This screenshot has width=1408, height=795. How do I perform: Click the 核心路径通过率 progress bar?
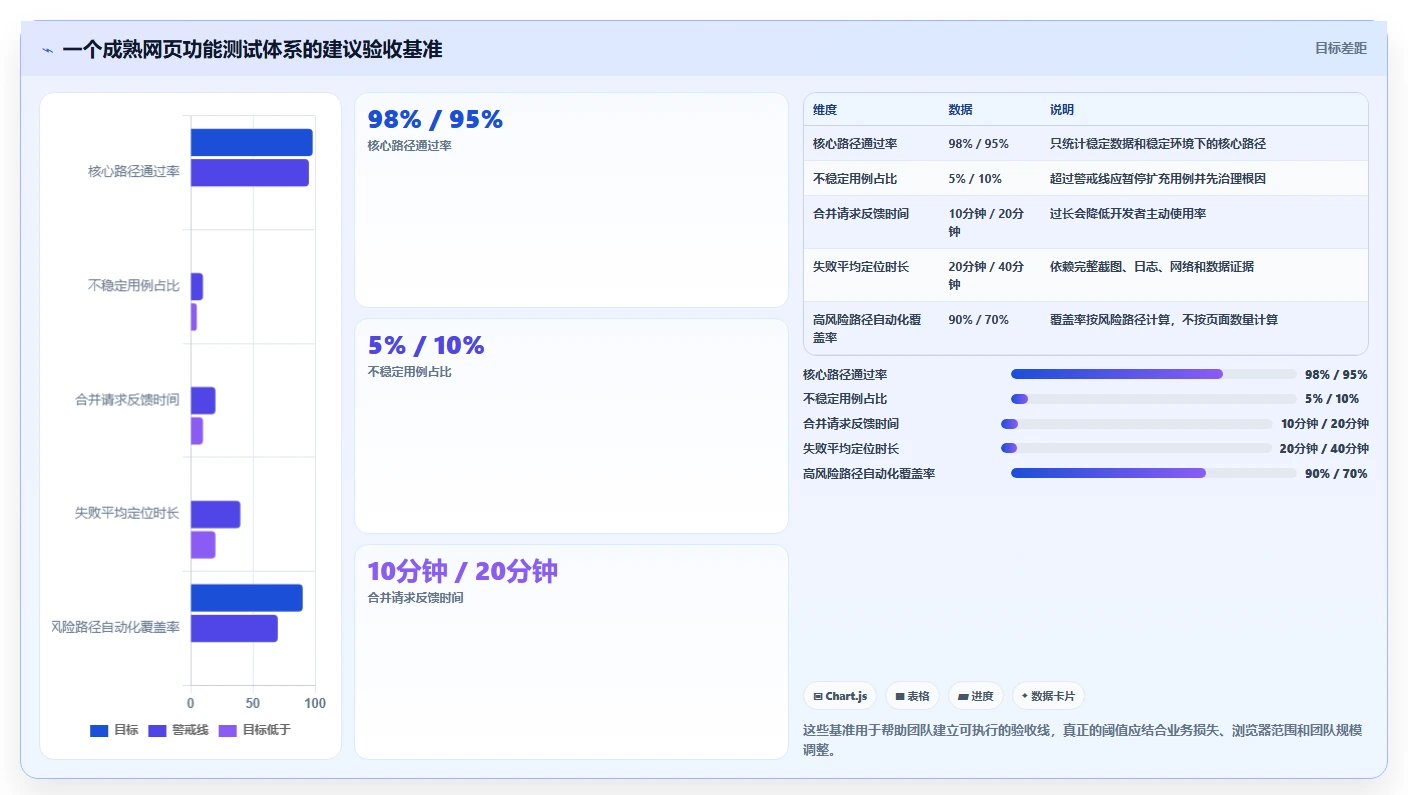click(x=1153, y=374)
